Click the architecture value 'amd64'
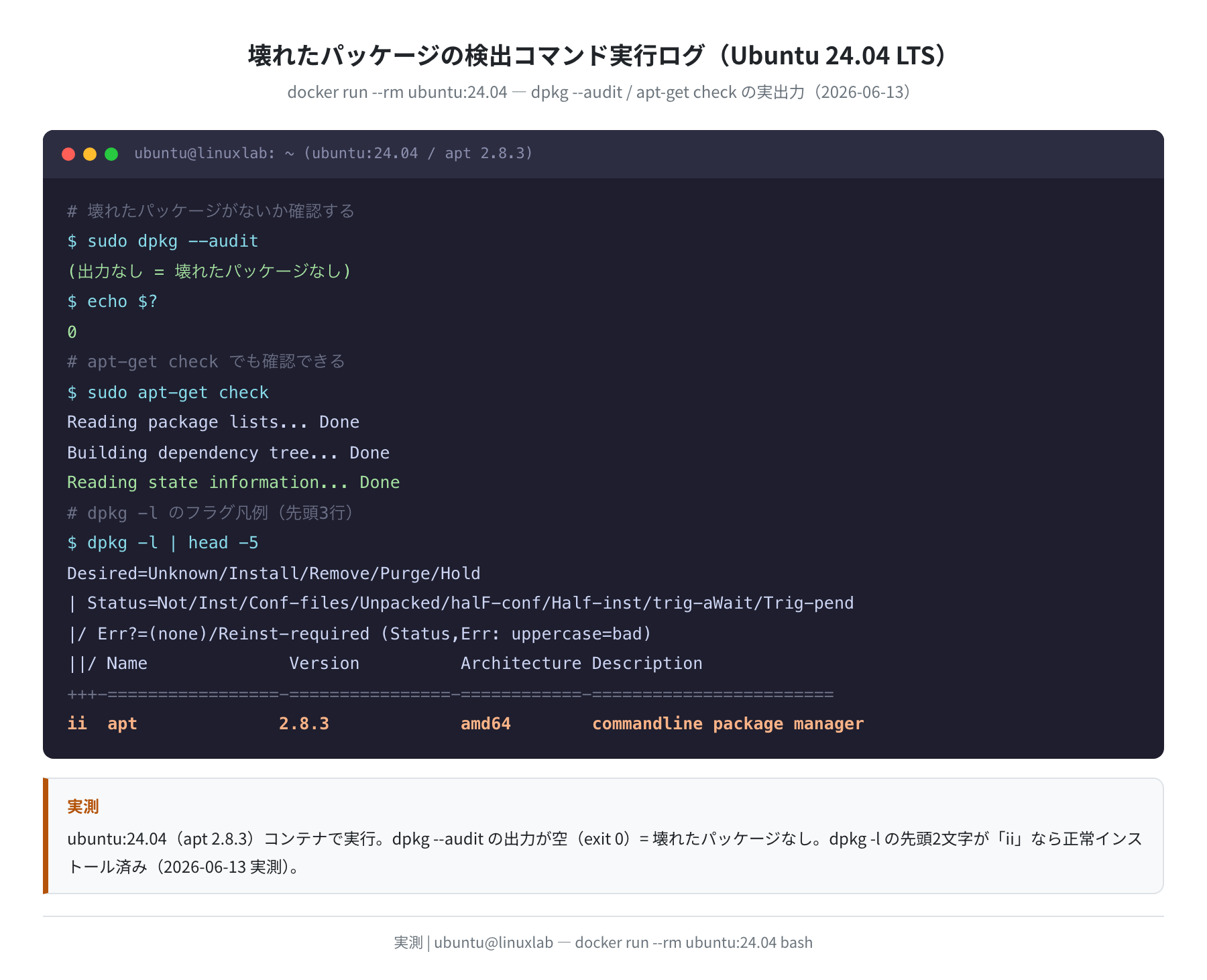The height and width of the screenshot is (980, 1207). point(485,724)
